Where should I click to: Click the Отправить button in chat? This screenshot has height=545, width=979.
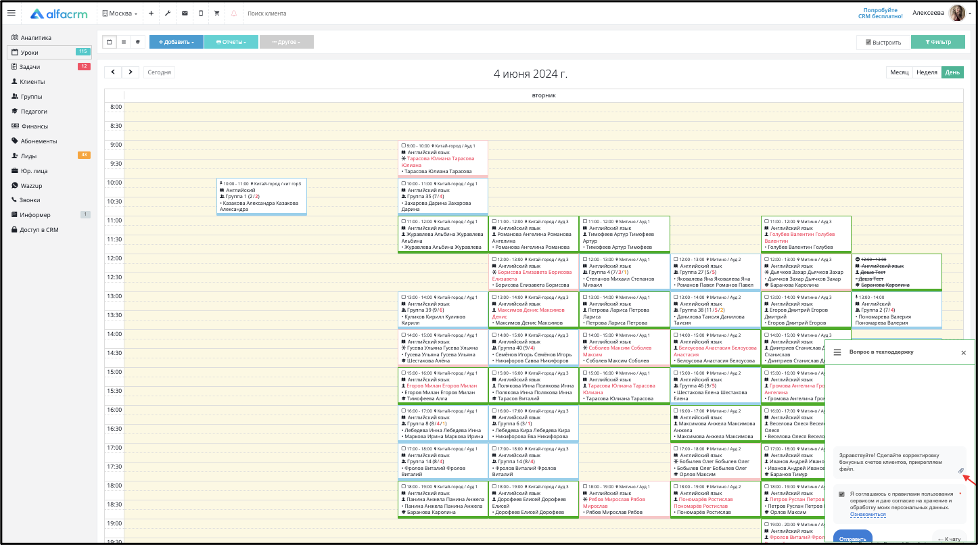[852, 538]
